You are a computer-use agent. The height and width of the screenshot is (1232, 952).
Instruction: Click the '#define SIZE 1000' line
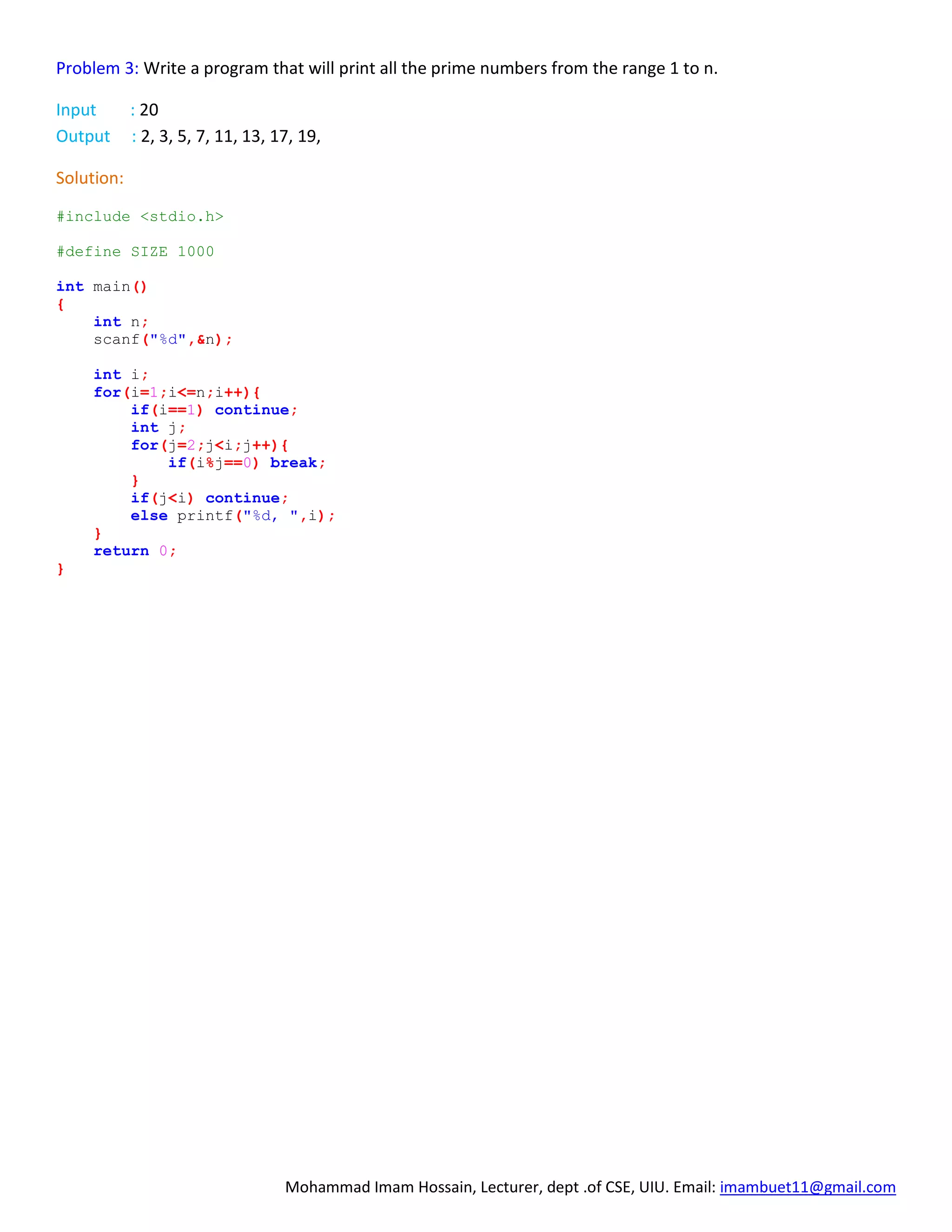135,252
